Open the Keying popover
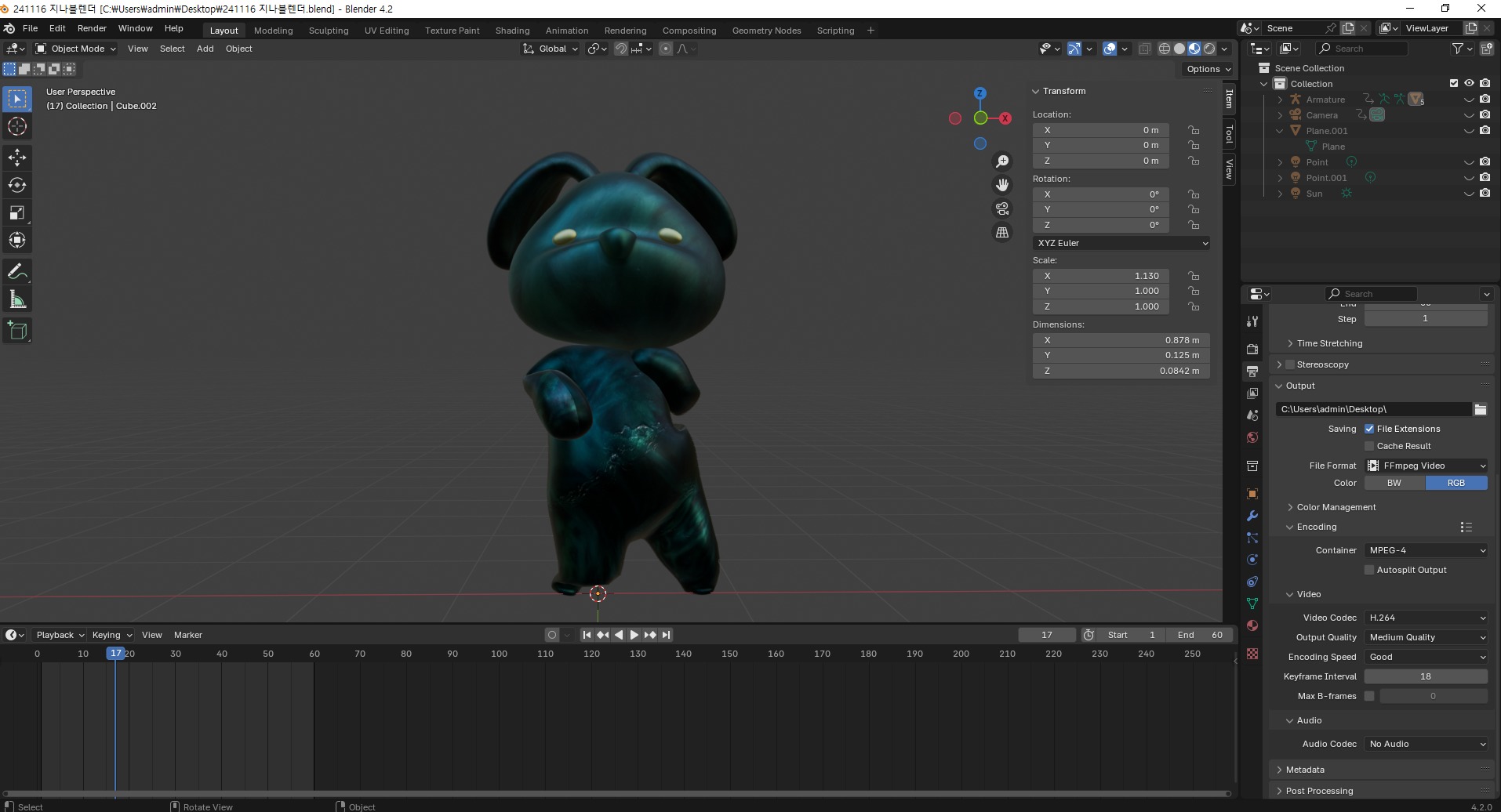 111,635
